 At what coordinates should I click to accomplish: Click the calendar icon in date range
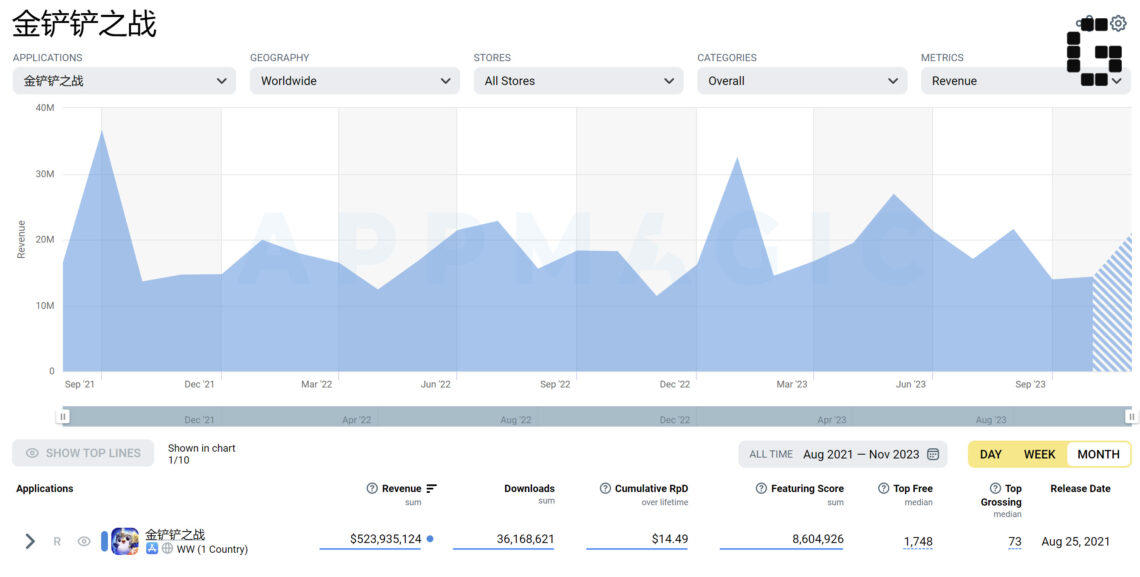pos(933,454)
